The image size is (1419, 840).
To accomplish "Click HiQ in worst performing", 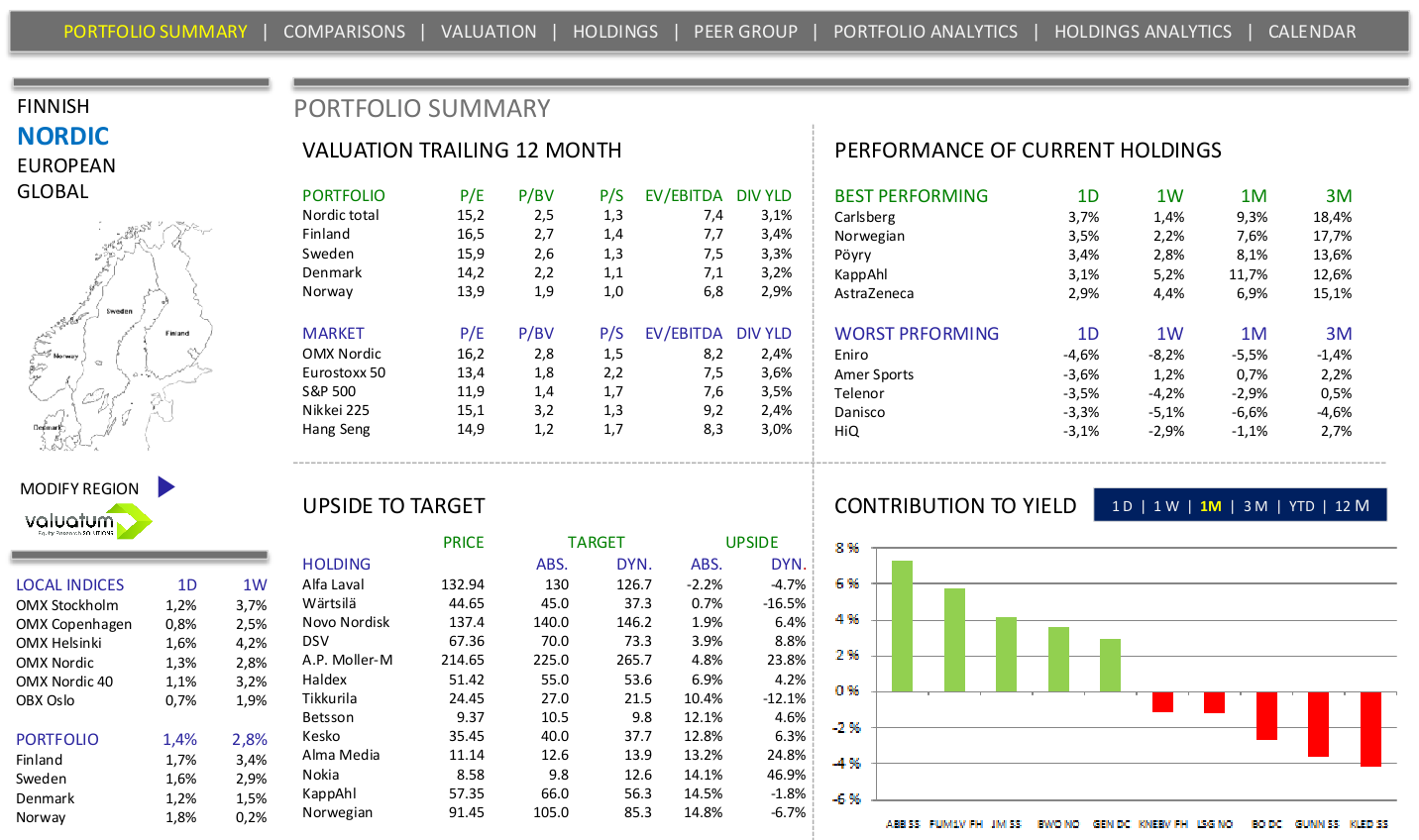I will point(846,431).
